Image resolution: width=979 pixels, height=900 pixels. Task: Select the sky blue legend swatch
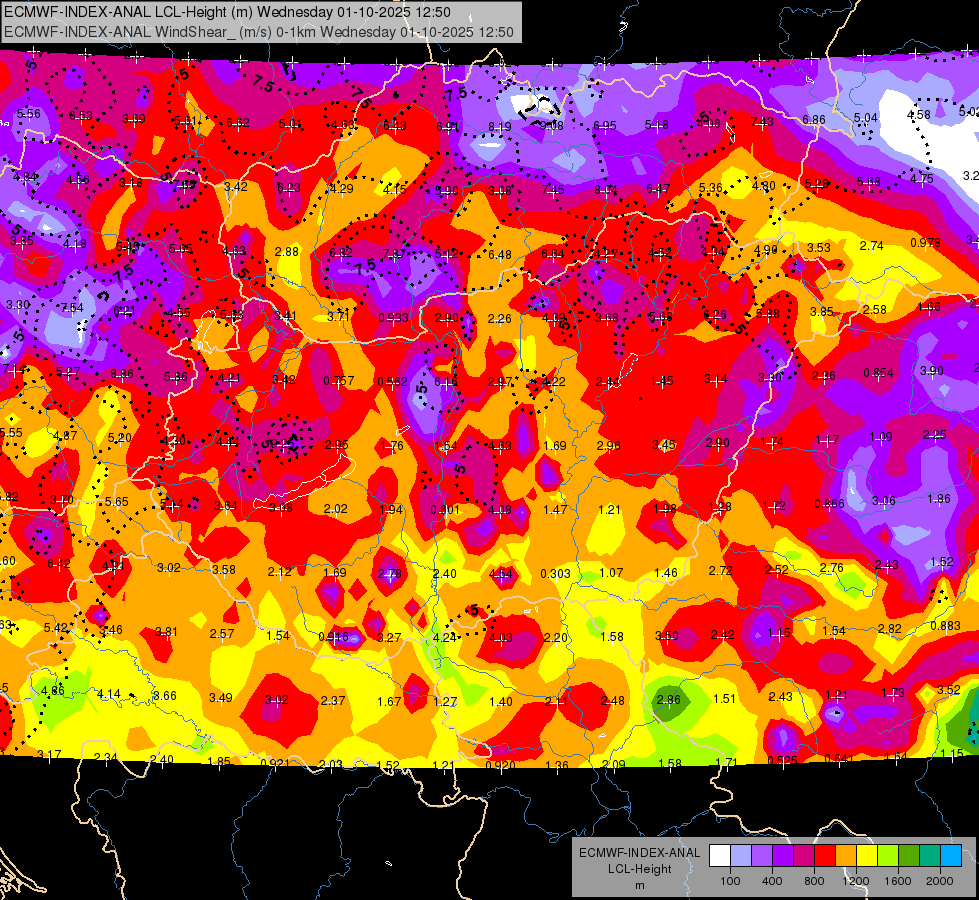coord(951,856)
